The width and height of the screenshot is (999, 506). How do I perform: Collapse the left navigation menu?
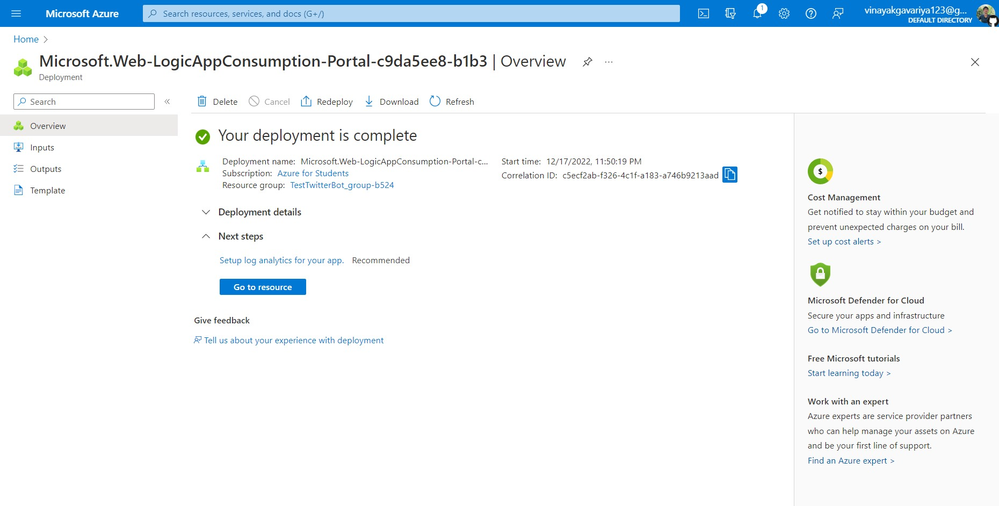click(x=167, y=101)
